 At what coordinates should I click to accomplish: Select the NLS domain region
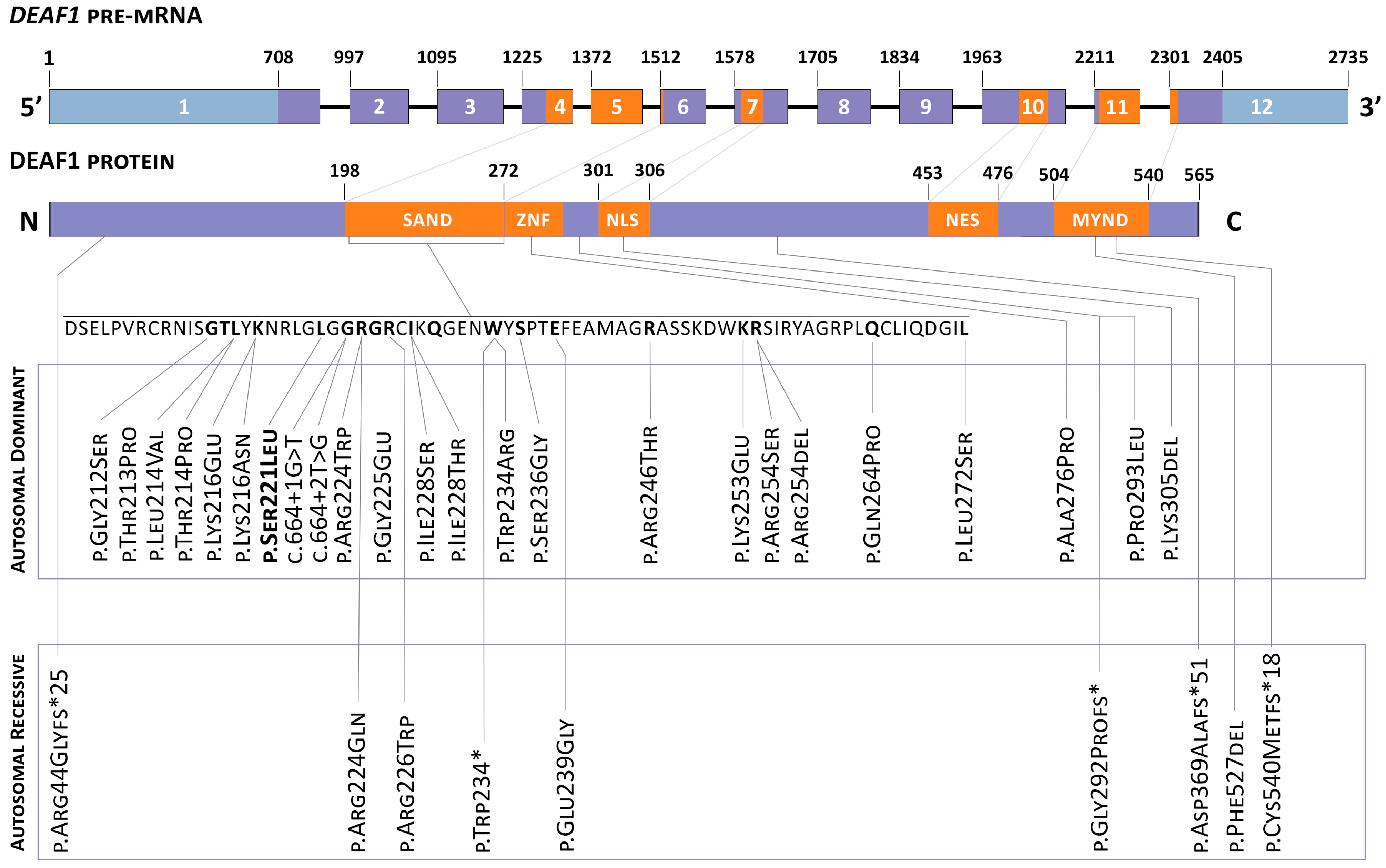[623, 220]
